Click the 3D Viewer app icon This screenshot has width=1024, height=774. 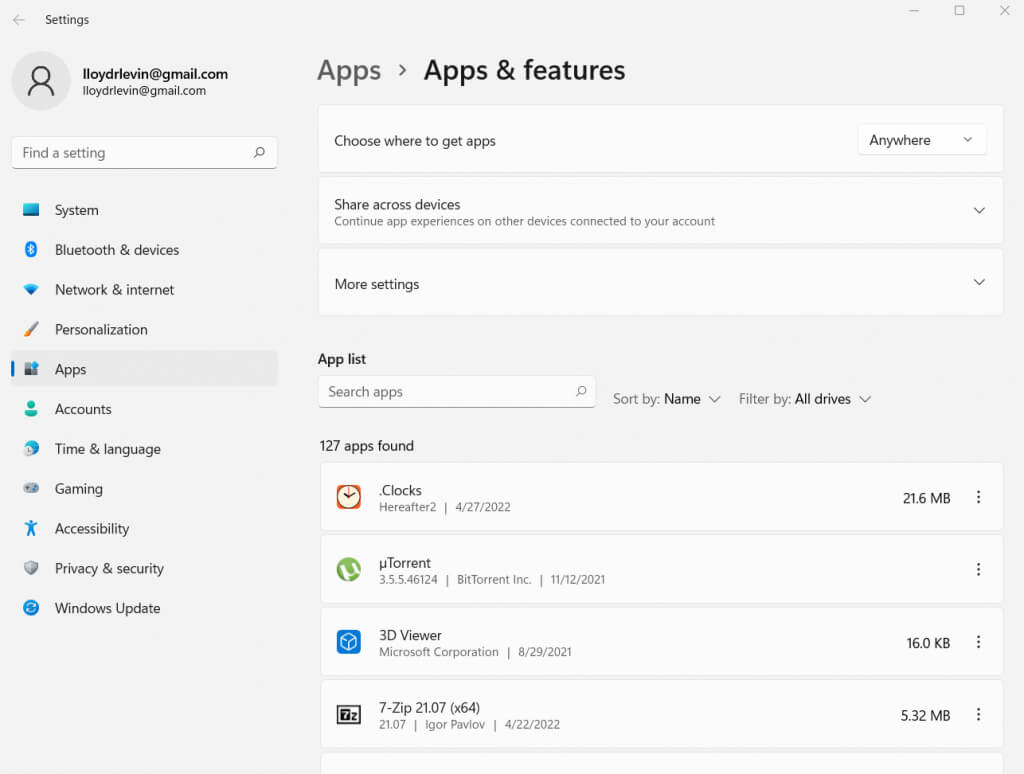tap(348, 642)
